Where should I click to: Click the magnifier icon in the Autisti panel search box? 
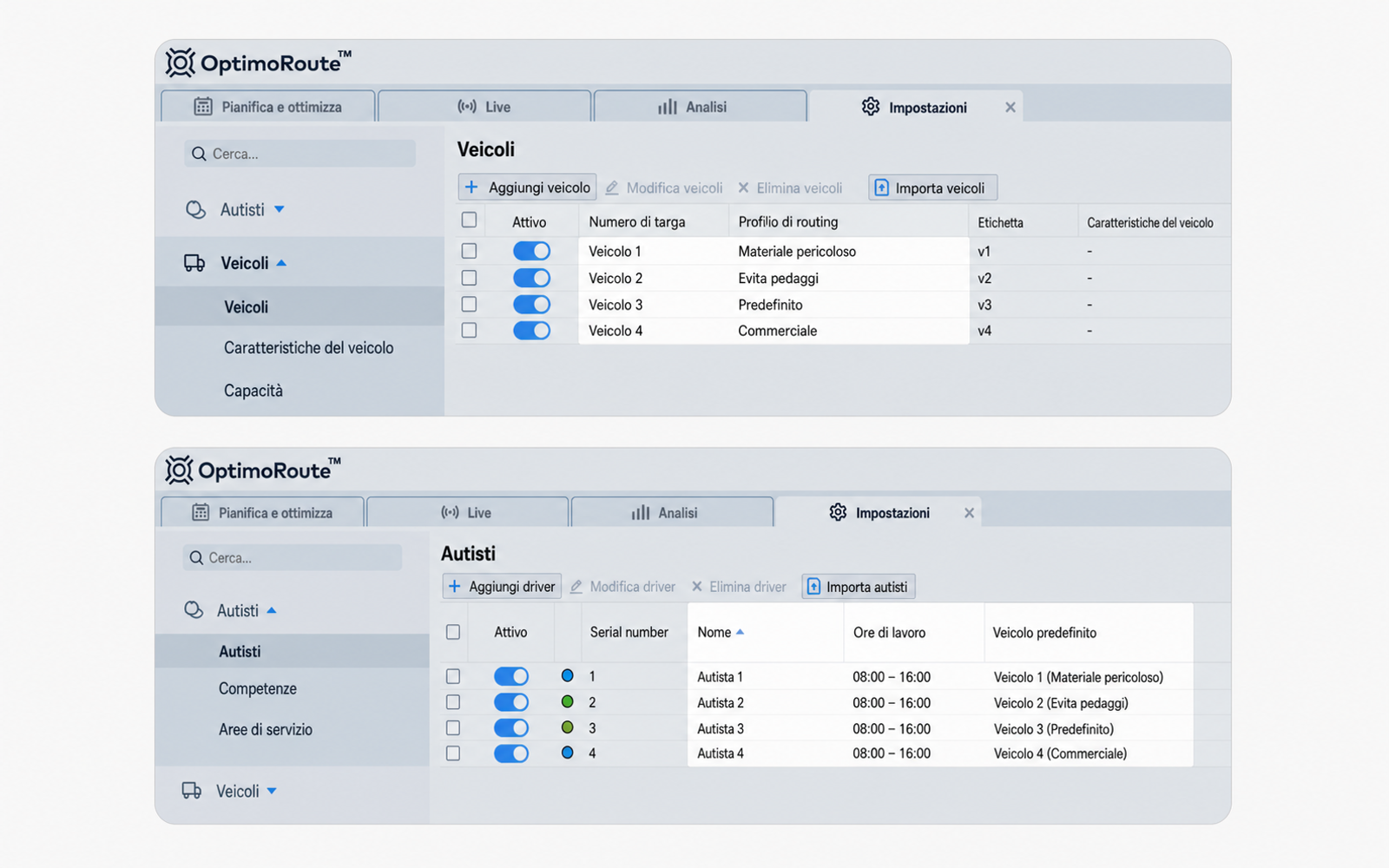coord(196,558)
